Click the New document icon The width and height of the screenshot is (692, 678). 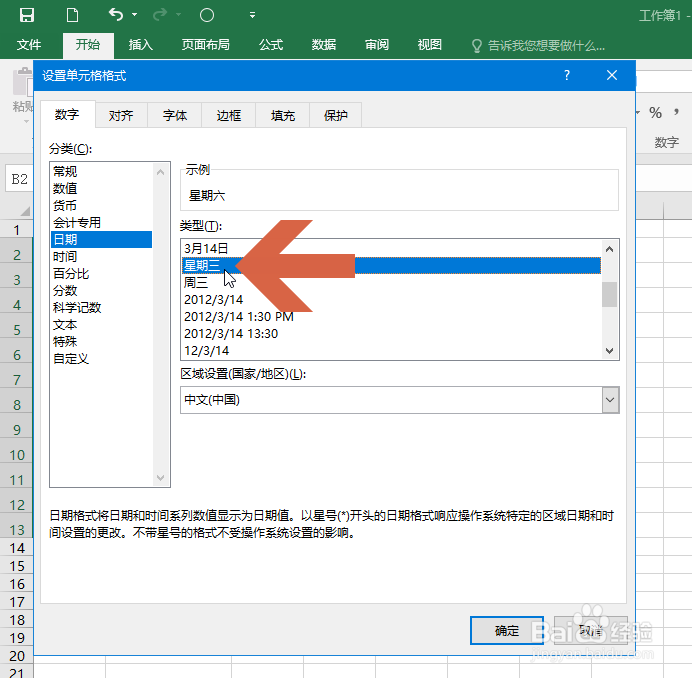[x=72, y=15]
